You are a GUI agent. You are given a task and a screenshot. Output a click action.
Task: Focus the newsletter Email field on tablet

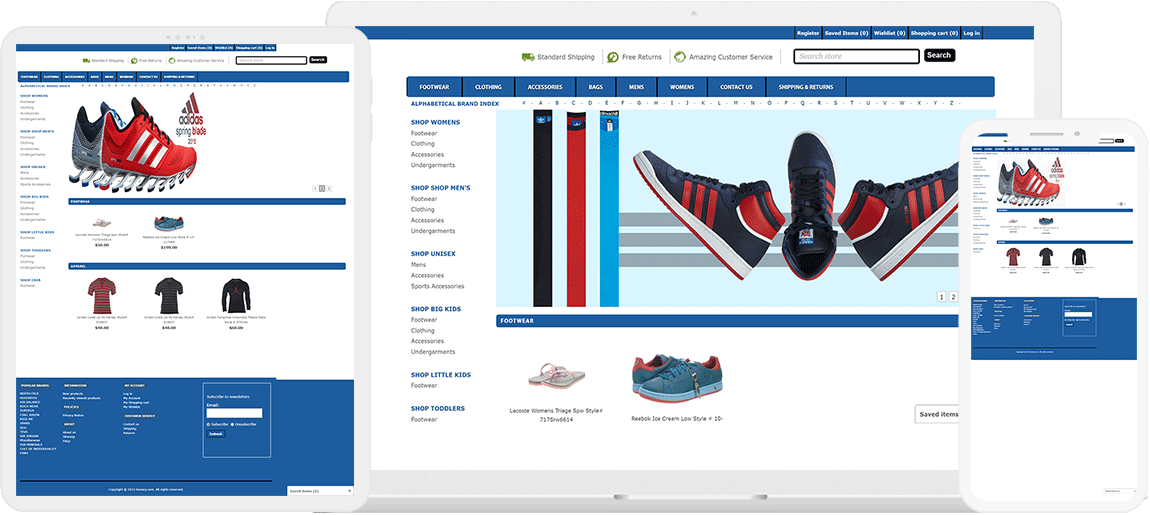click(234, 413)
